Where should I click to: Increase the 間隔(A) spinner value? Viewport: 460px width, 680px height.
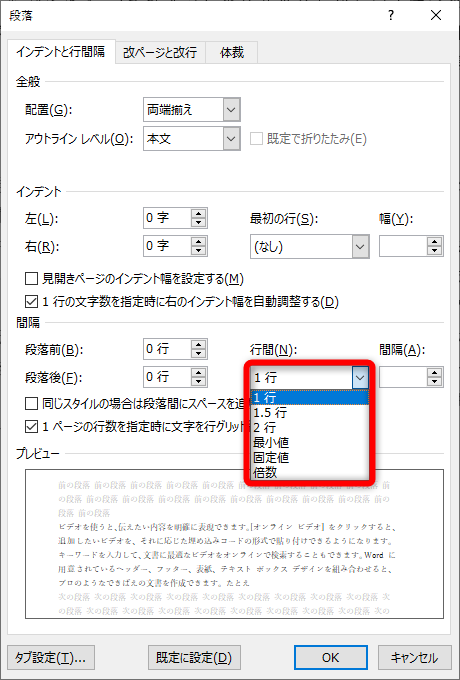pyautogui.click(x=434, y=373)
